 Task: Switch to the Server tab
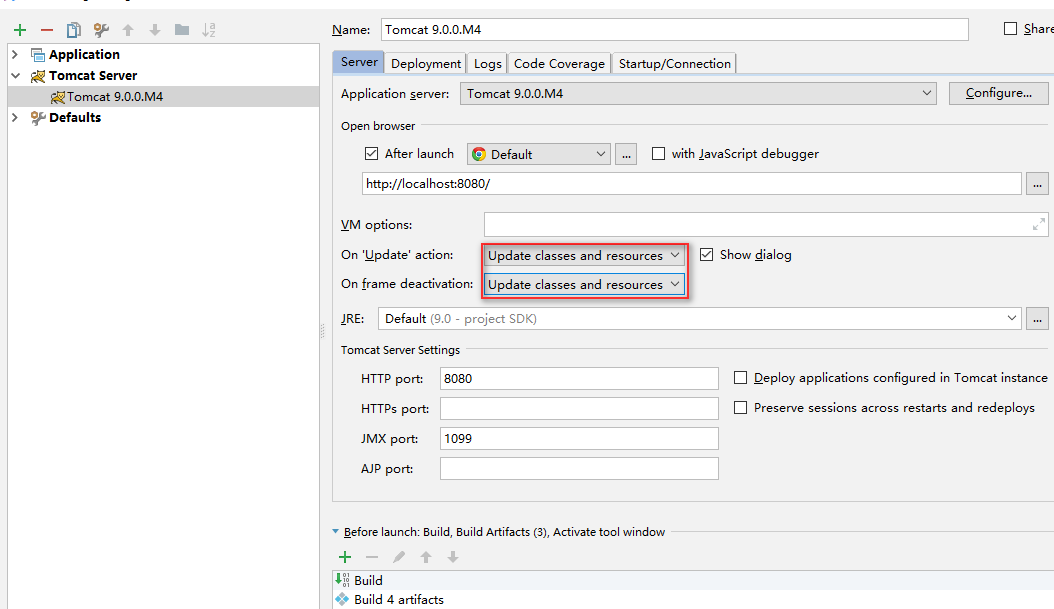(x=359, y=63)
